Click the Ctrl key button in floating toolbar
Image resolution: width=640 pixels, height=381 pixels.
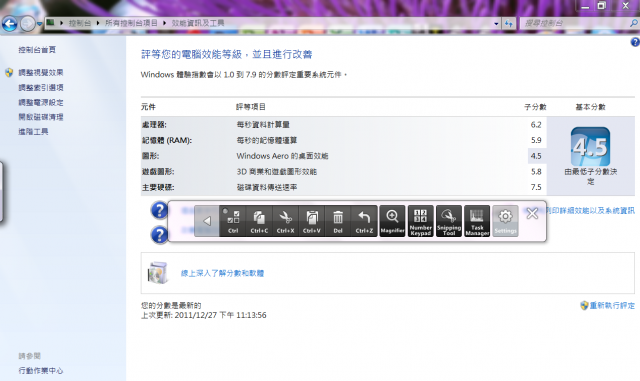(233, 221)
